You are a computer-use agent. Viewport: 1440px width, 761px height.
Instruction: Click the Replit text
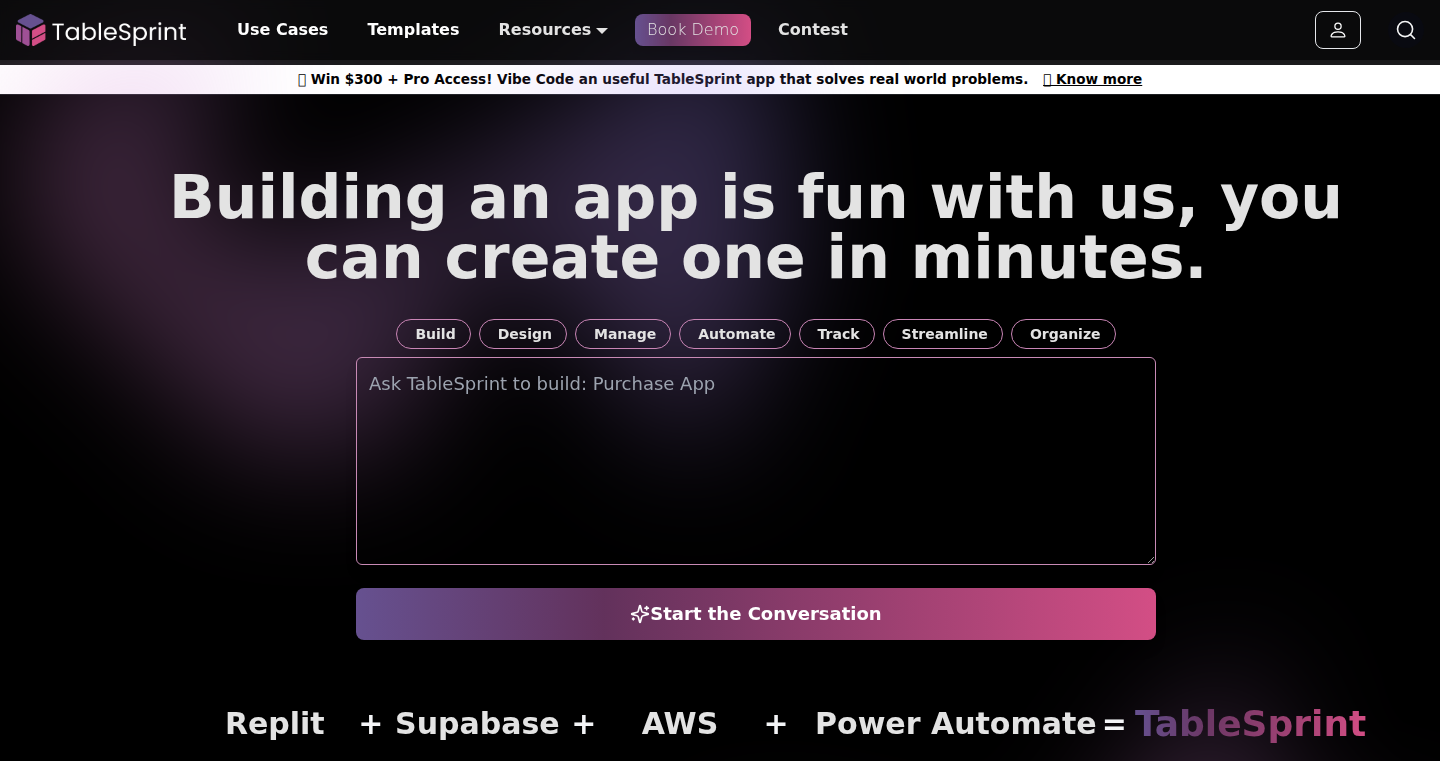click(x=275, y=723)
